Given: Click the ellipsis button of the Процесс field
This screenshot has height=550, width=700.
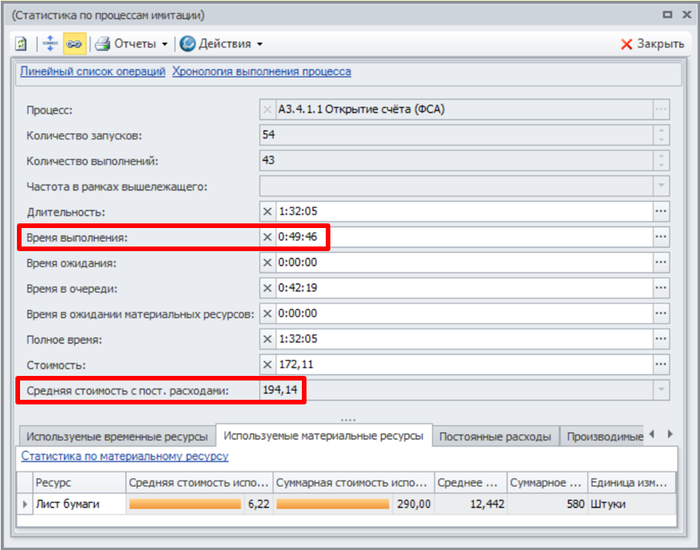Looking at the screenshot, I should click(x=660, y=109).
